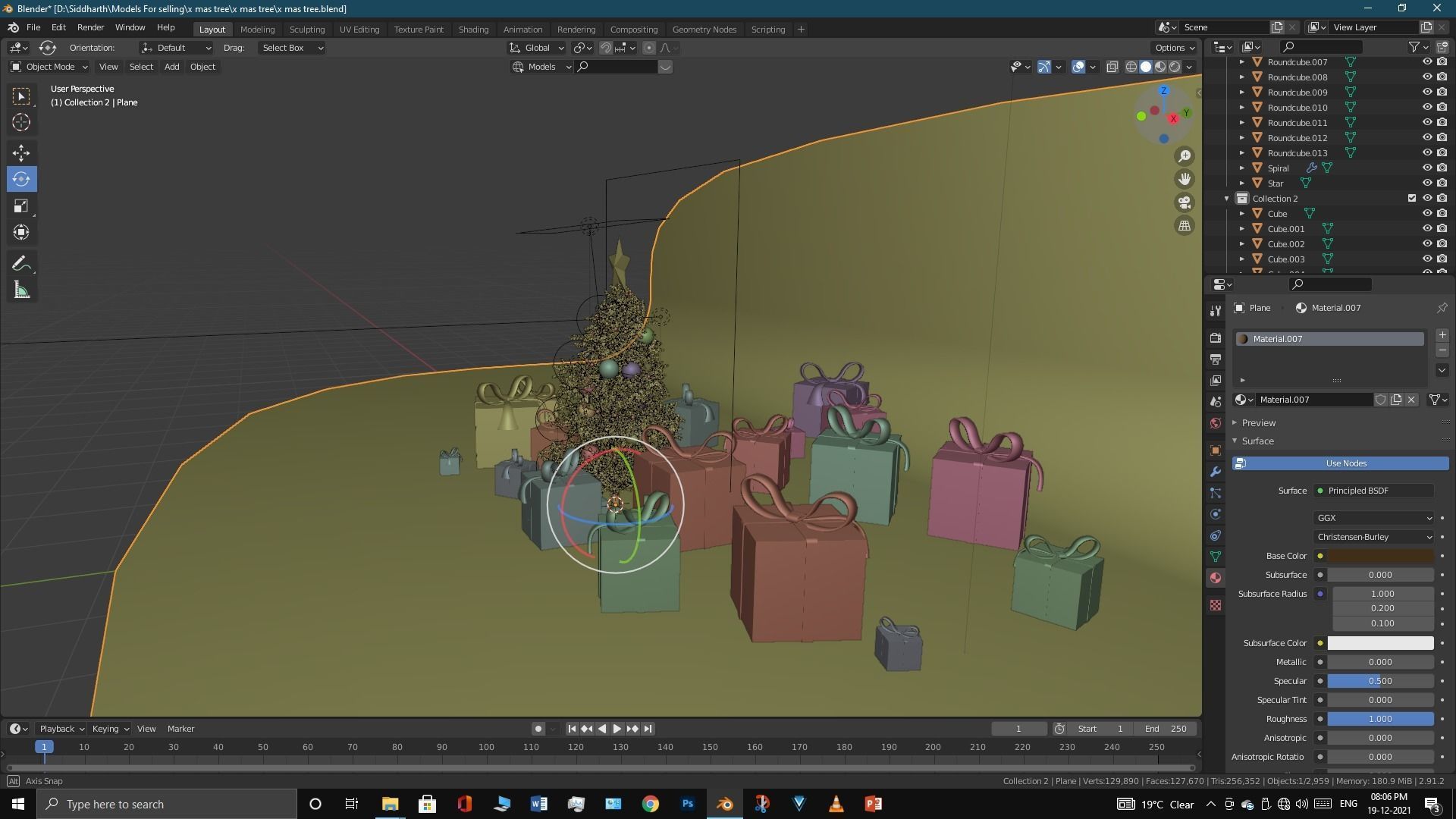Select the Transform tool in the toolbar

pyautogui.click(x=21, y=232)
